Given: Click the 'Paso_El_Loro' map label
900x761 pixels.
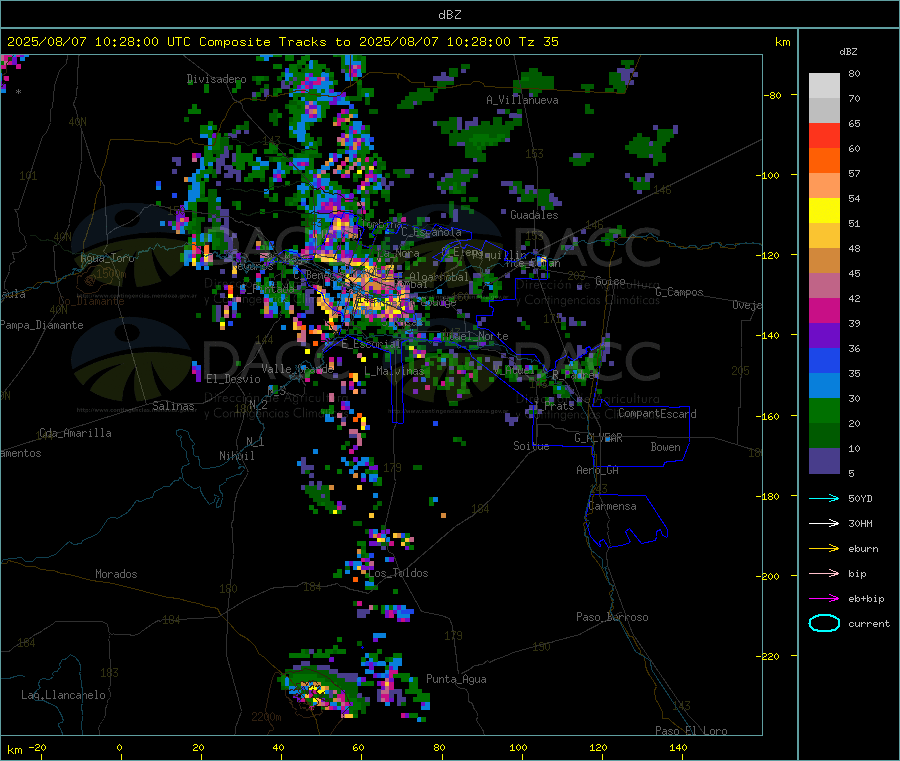Looking at the screenshot, I should coord(691,731).
